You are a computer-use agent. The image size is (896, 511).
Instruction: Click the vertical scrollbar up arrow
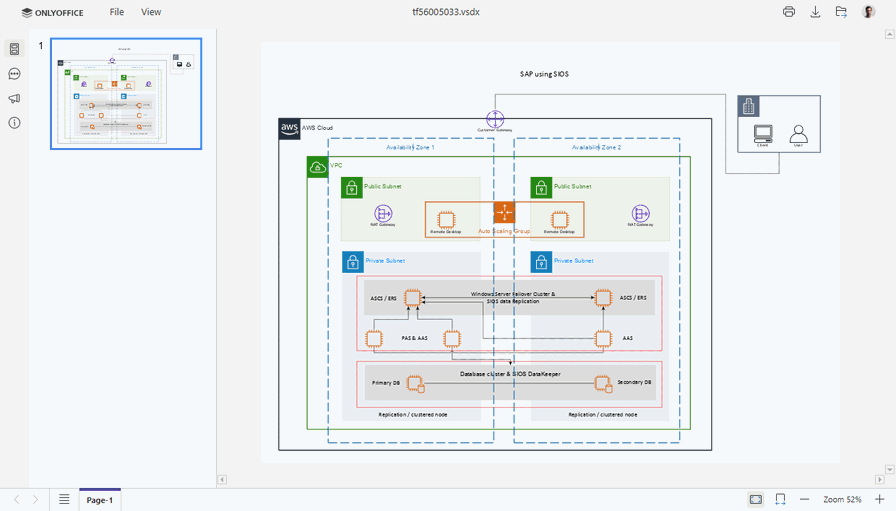[x=889, y=34]
